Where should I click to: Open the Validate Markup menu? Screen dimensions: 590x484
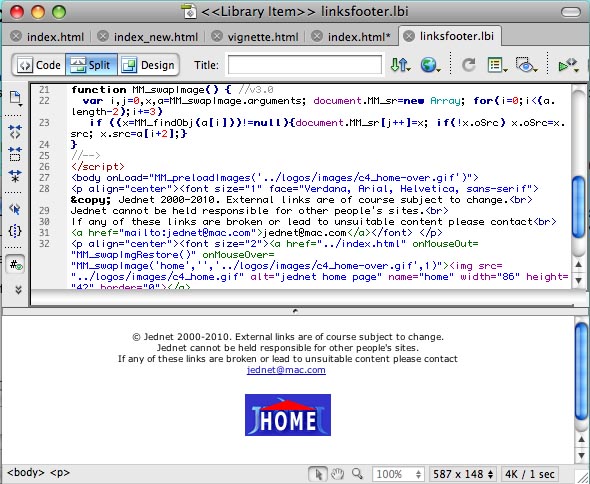tap(568, 65)
